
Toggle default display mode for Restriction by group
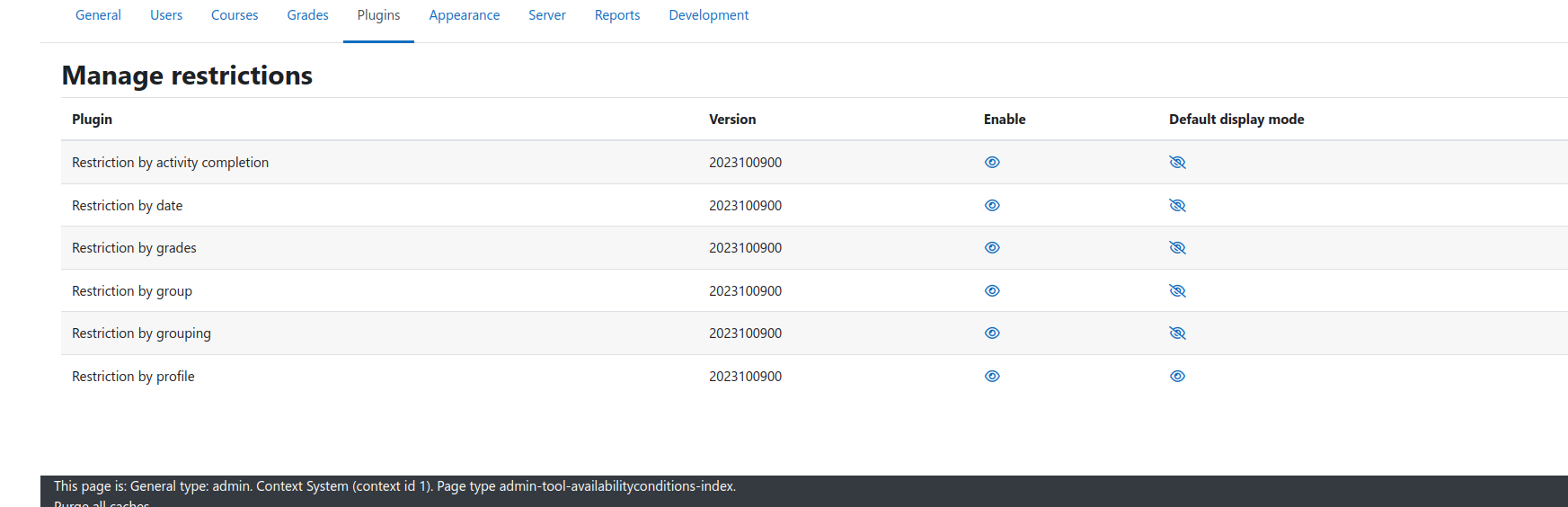point(1177,291)
